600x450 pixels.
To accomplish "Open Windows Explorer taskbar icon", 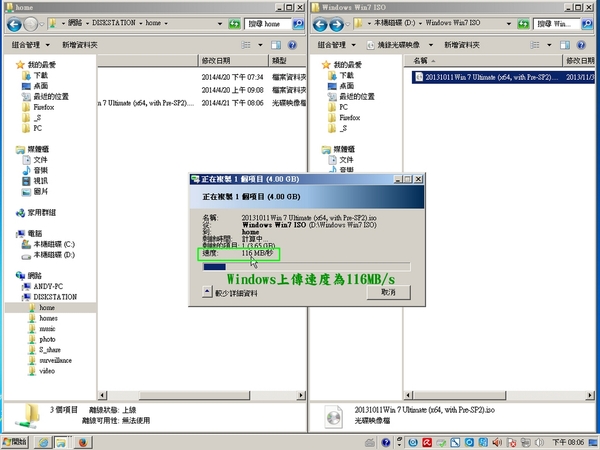I will coord(61,442).
